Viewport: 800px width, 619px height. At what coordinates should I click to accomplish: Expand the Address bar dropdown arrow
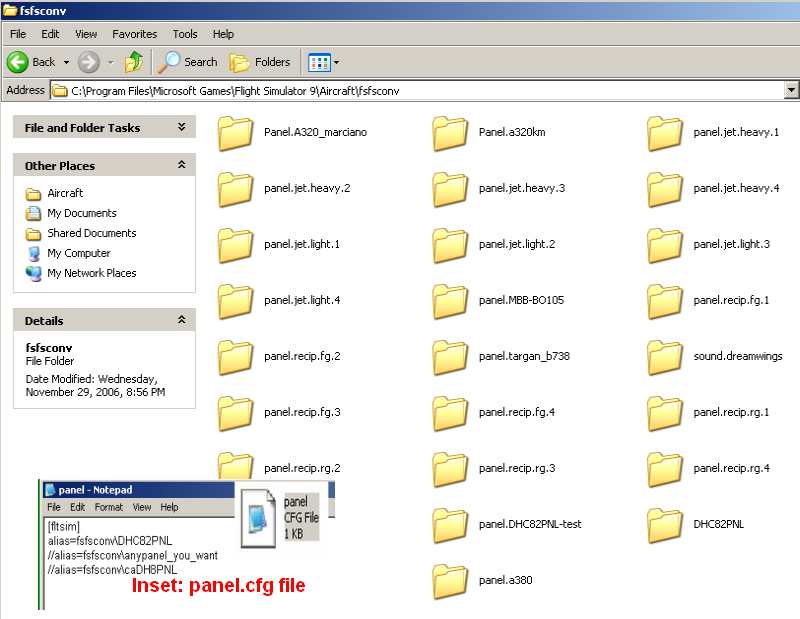[791, 90]
